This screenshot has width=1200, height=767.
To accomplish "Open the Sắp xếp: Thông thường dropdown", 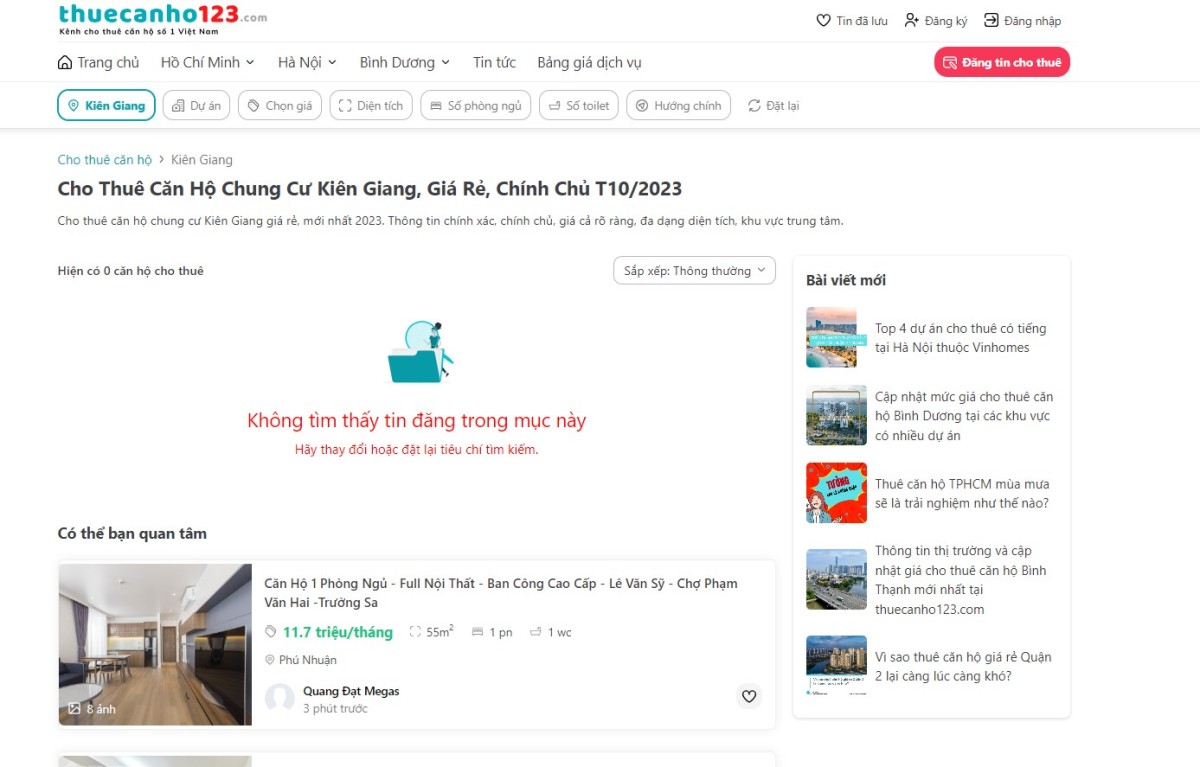I will [x=694, y=271].
